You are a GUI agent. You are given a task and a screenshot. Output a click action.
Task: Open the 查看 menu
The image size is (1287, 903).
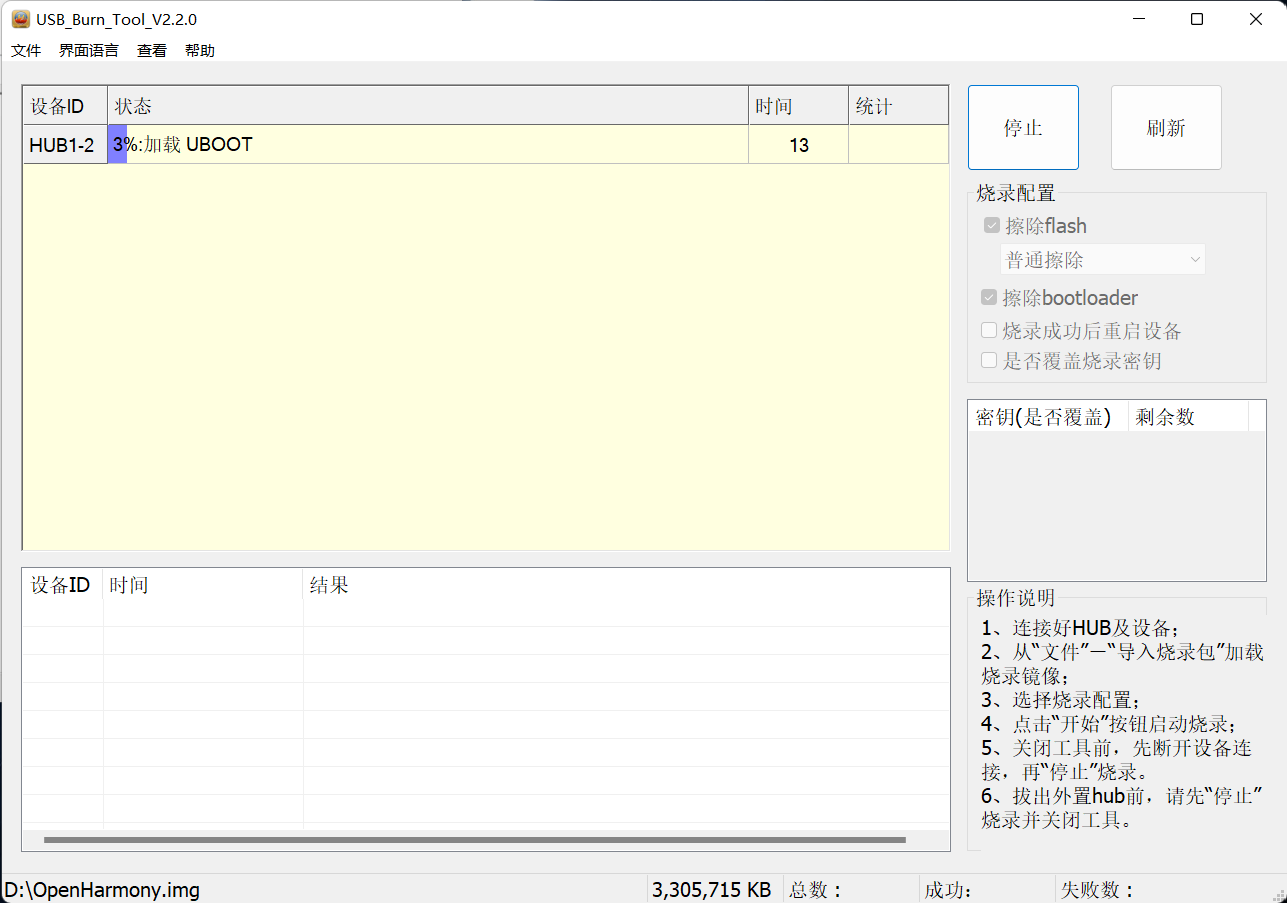[x=151, y=50]
